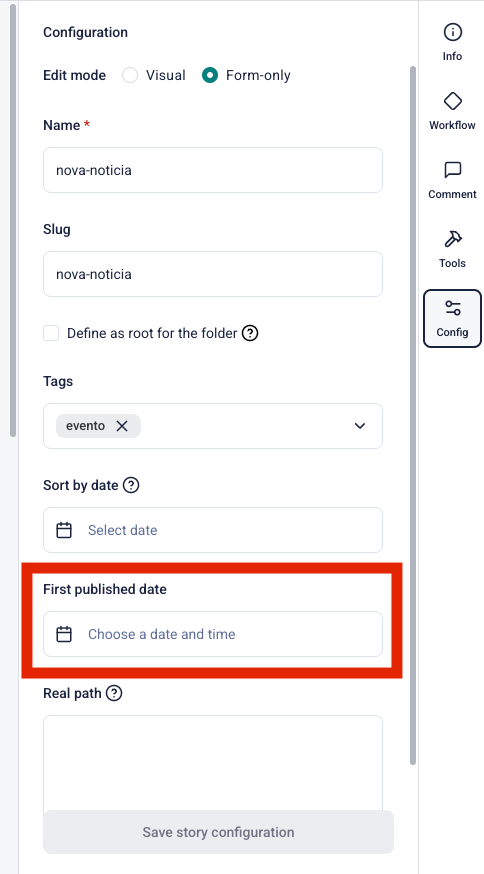Click into the Slug input field

click(213, 274)
